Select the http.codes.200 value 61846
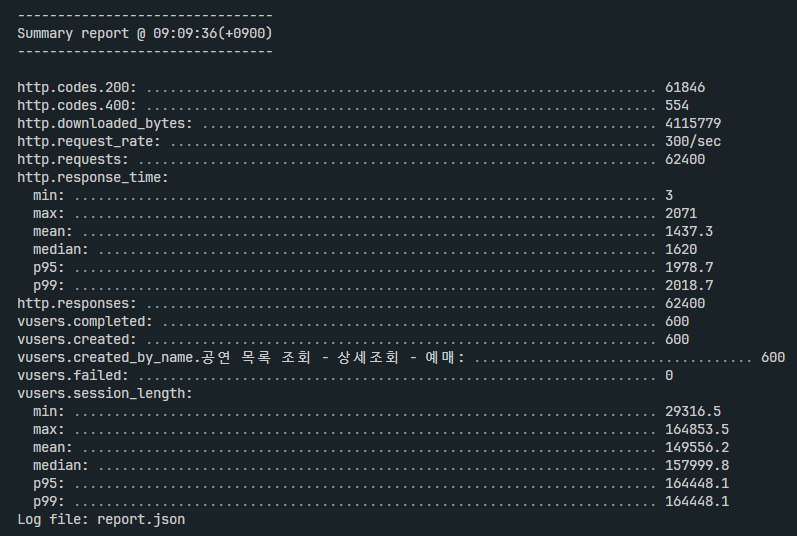The height and width of the screenshot is (536, 797). (x=685, y=87)
